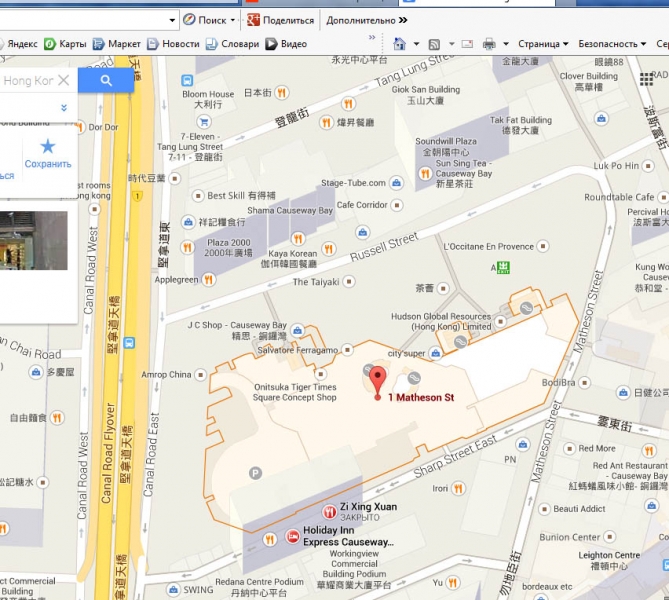Click inside the Hong Kong search field
Image resolution: width=669 pixels, height=600 pixels.
point(28,80)
